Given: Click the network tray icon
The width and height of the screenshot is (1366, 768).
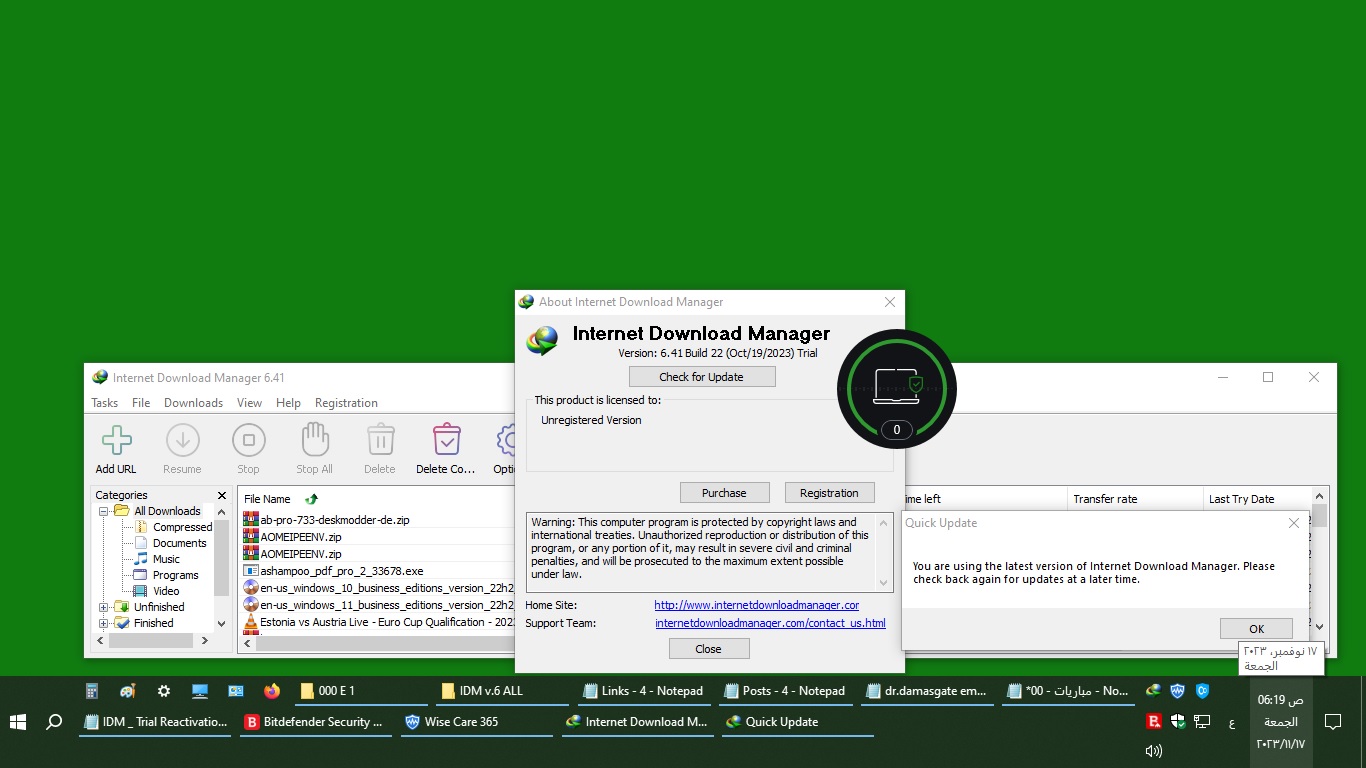Looking at the screenshot, I should point(1202,721).
